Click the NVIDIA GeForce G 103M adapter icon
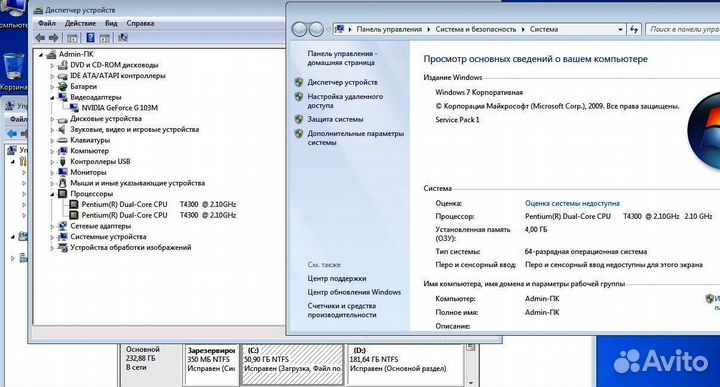The width and height of the screenshot is (720, 387). click(74, 108)
